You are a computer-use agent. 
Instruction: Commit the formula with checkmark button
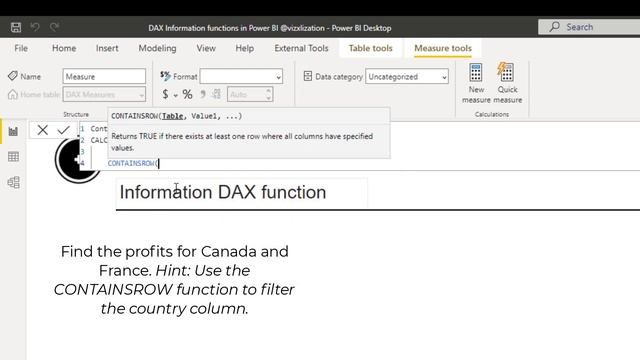(x=63, y=130)
